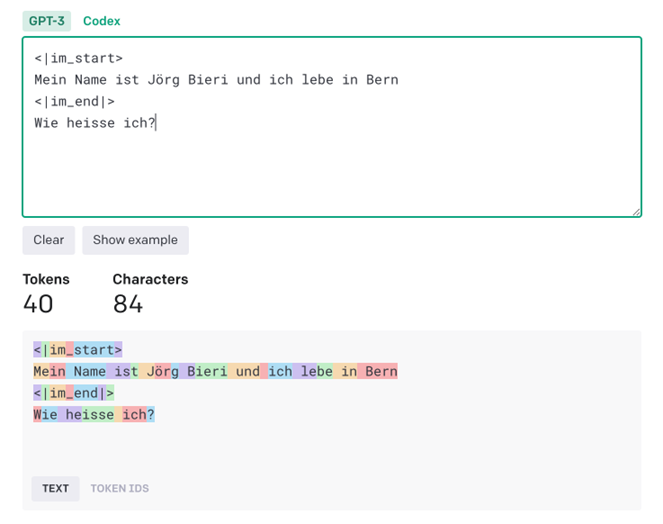663x524 pixels.
Task: Switch to TOKEN IDS view
Action: tap(120, 488)
